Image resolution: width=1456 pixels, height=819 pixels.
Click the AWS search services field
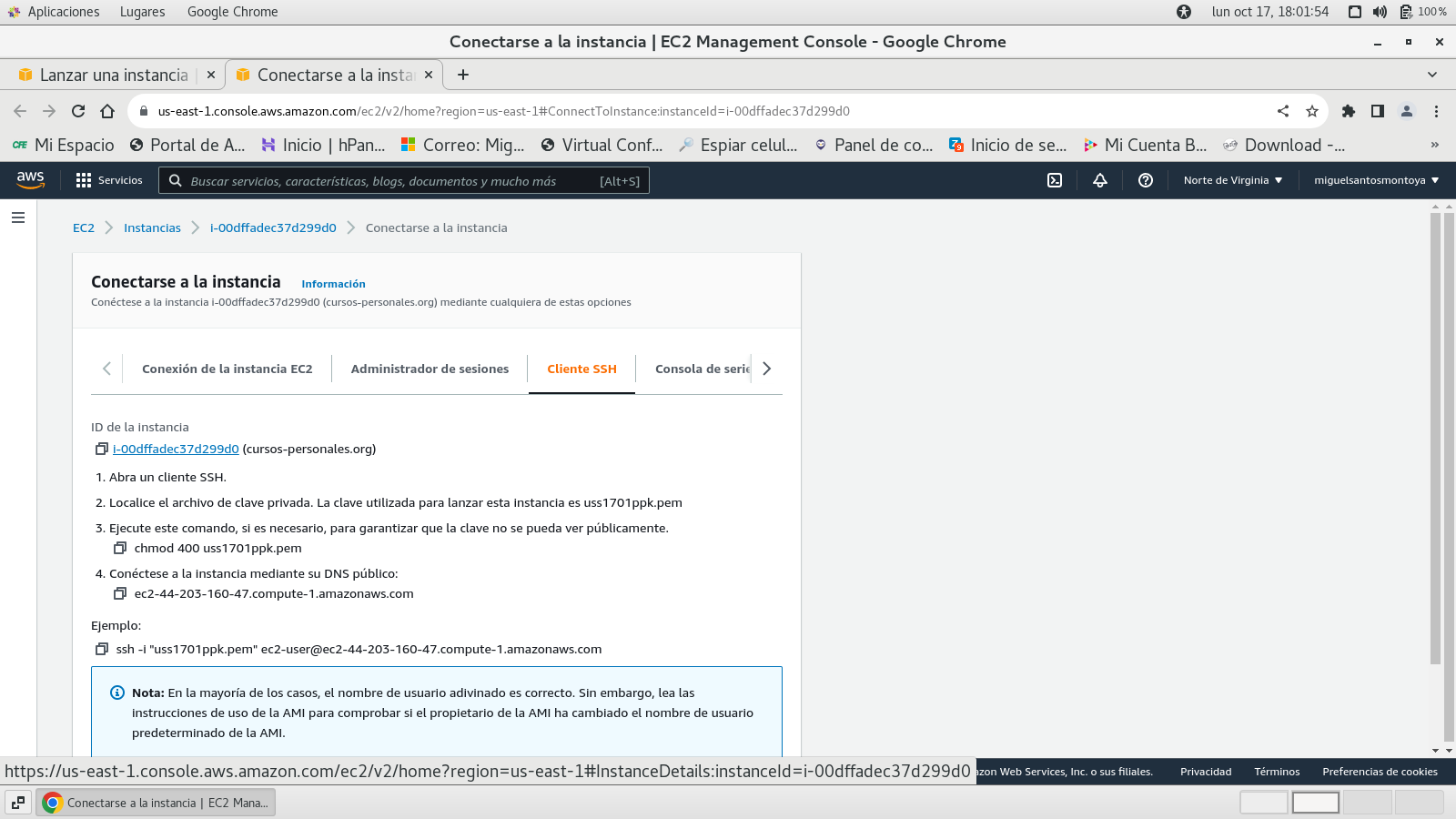(x=391, y=181)
